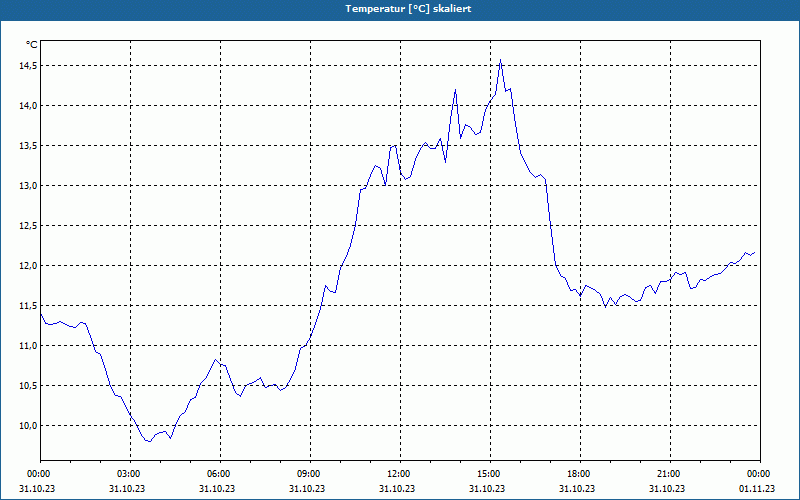Click the 03:00 time label

click(131, 474)
